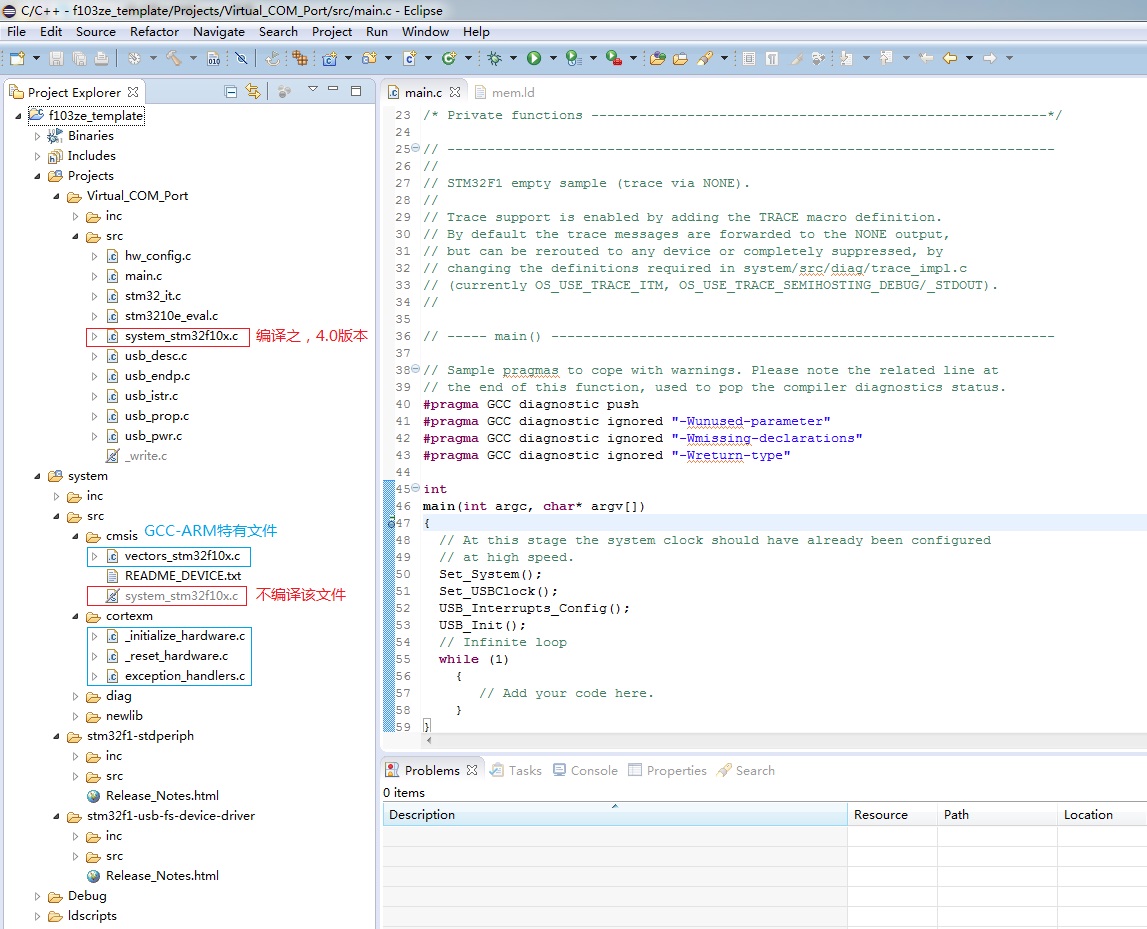This screenshot has width=1147, height=929.
Task: Open the Source menu
Action: point(96,31)
